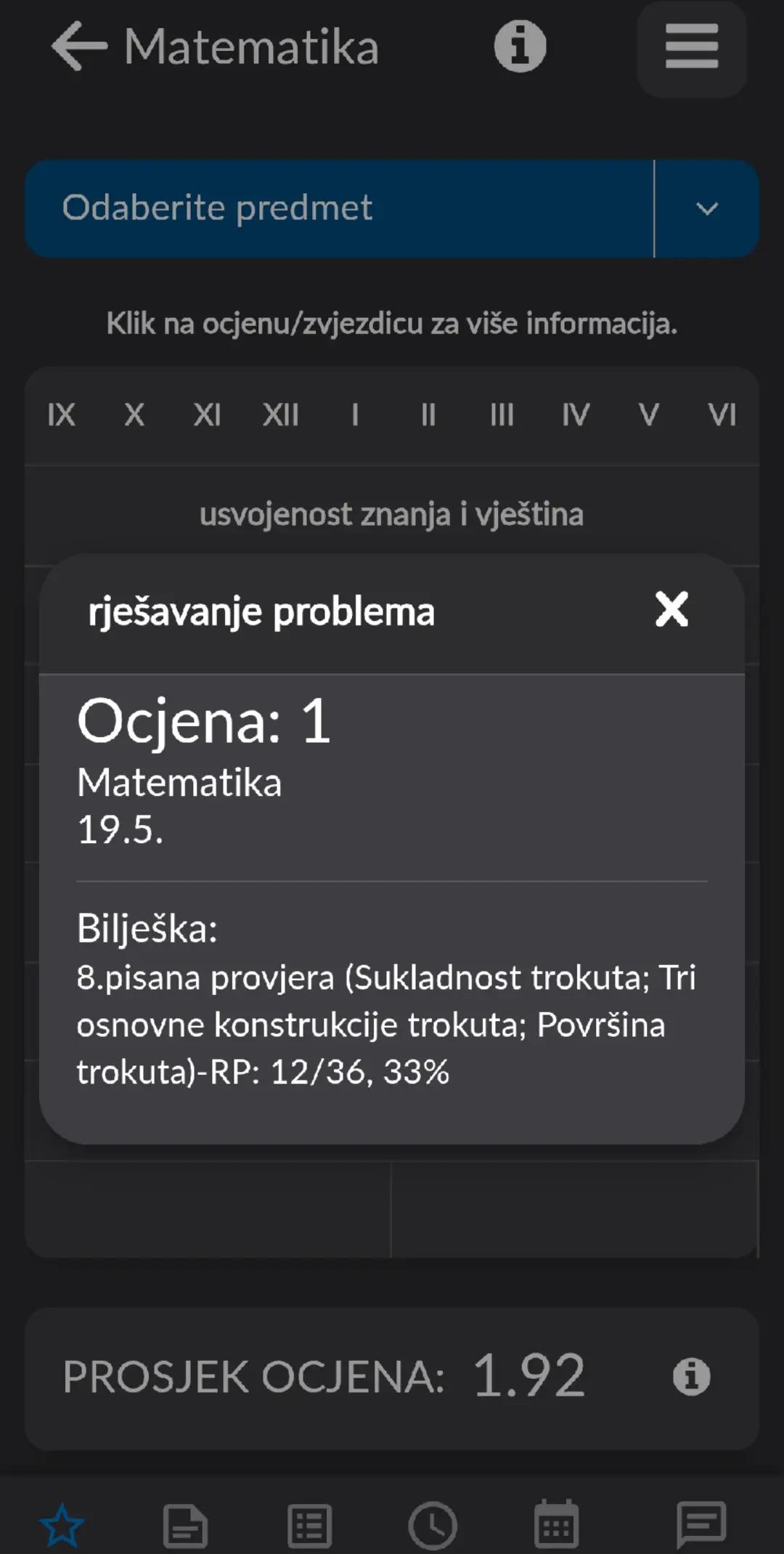Select the star grades icon in bottom bar
Viewport: 784px width, 1554px height.
pos(62,1525)
